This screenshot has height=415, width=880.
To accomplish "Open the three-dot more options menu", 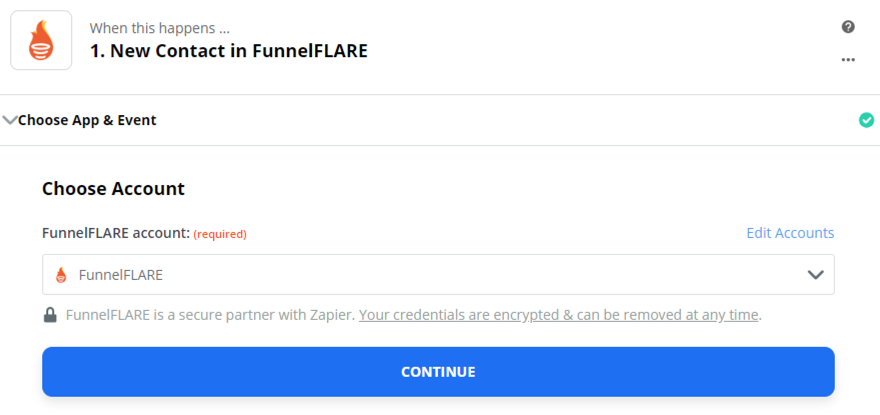I will tap(848, 59).
